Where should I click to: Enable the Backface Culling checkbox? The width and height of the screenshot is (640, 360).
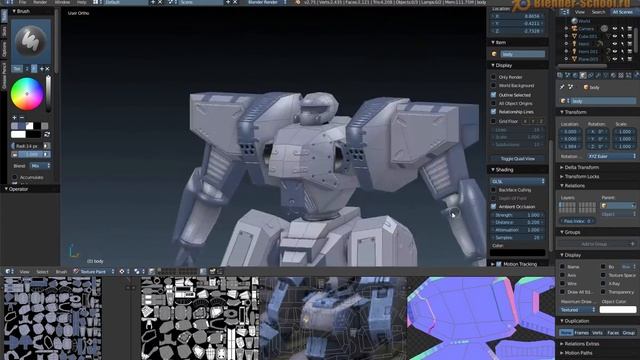coord(493,190)
